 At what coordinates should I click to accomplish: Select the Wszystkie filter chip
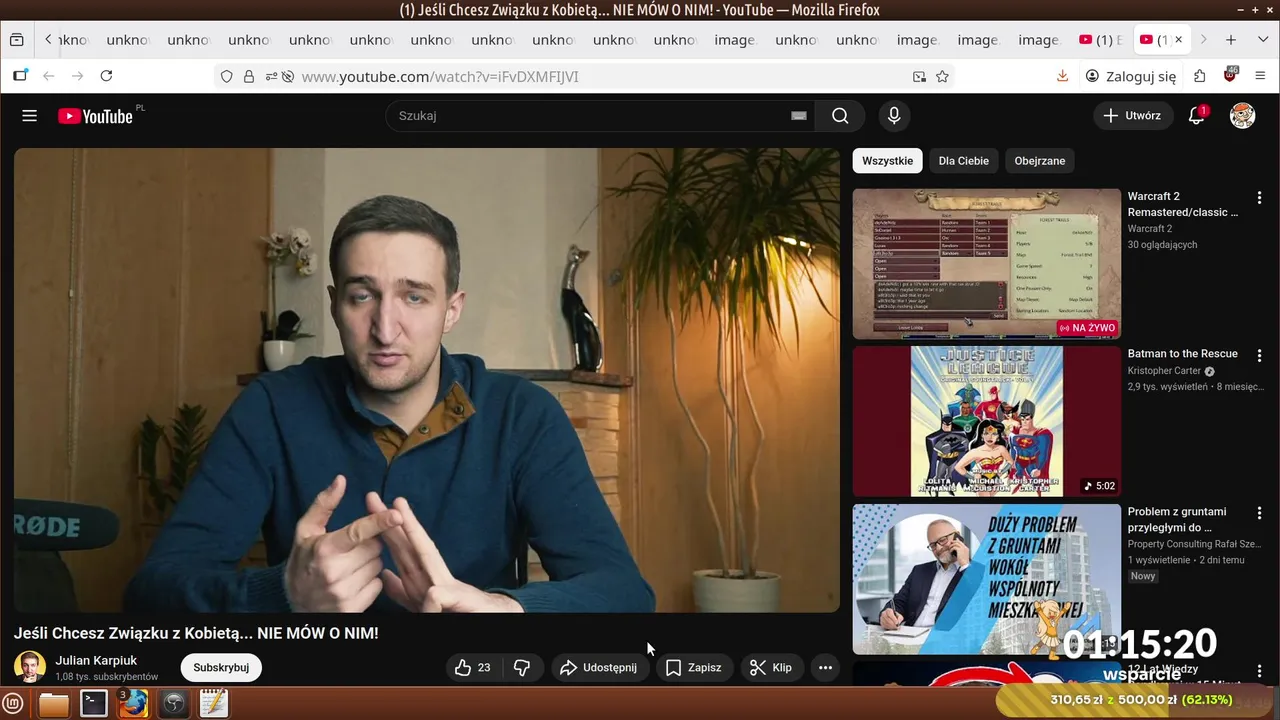(x=887, y=161)
